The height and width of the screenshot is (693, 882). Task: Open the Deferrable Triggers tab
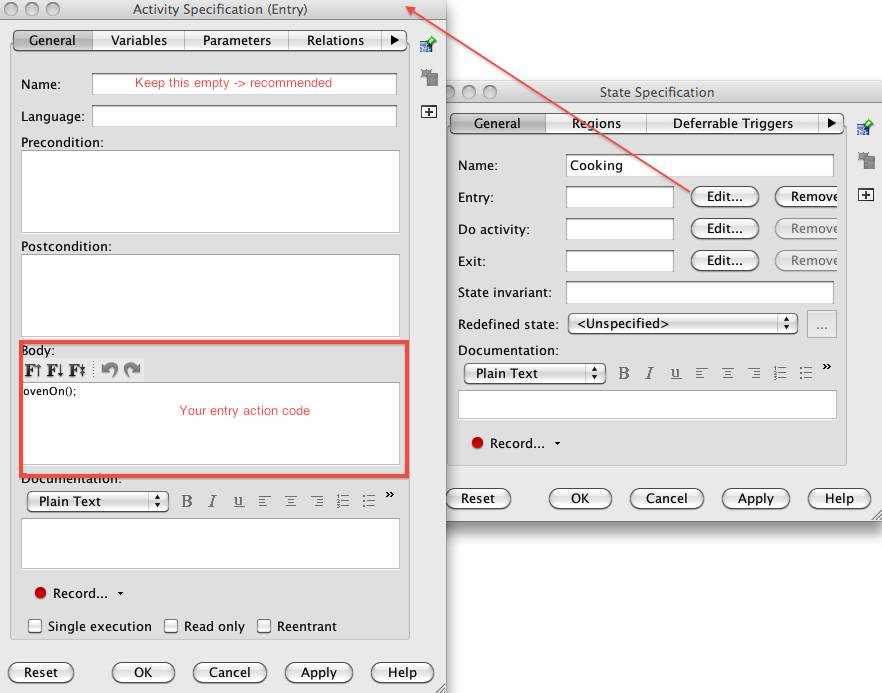pos(732,123)
